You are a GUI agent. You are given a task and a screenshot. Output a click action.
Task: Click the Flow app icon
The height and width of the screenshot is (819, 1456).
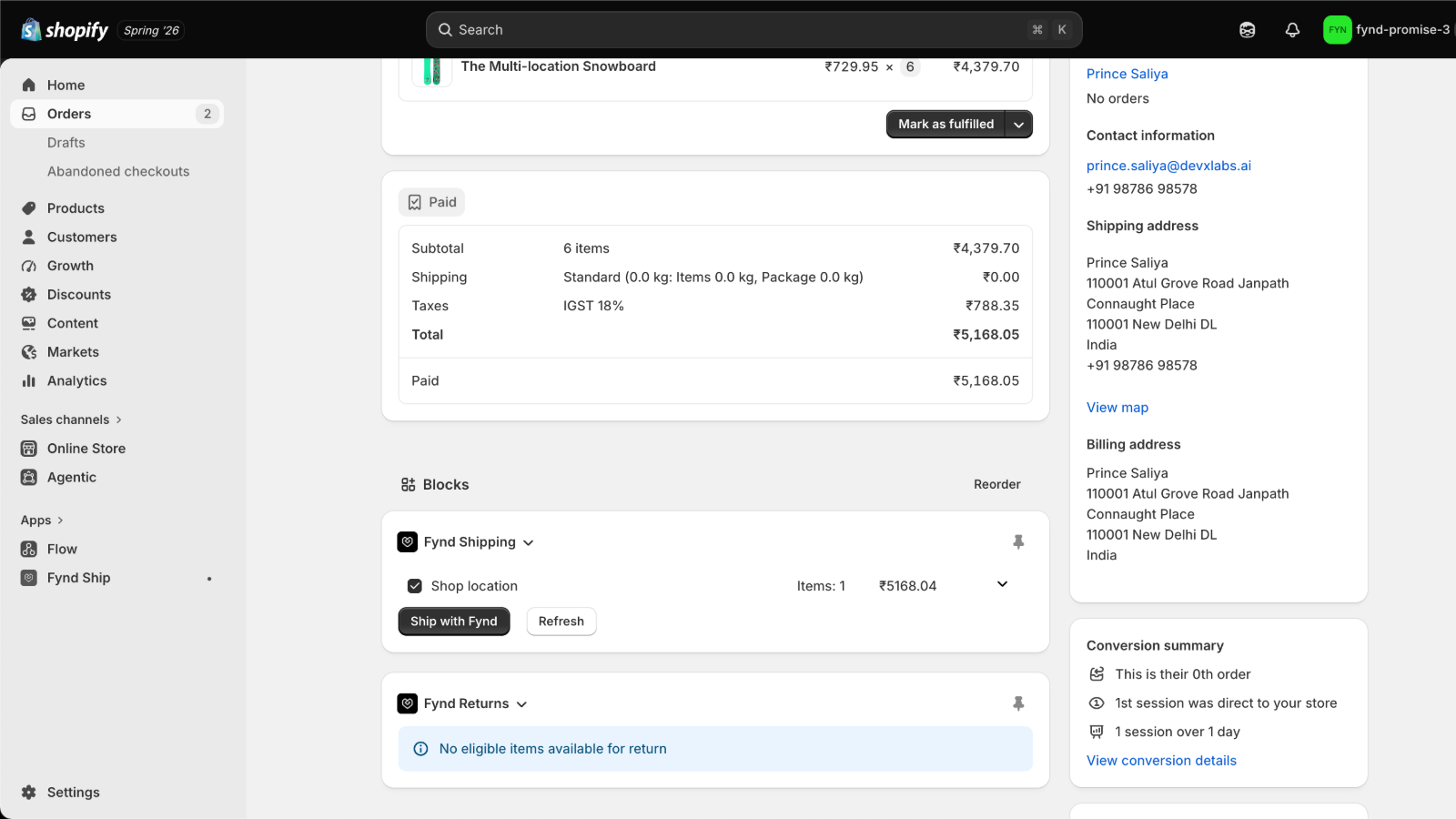(29, 549)
